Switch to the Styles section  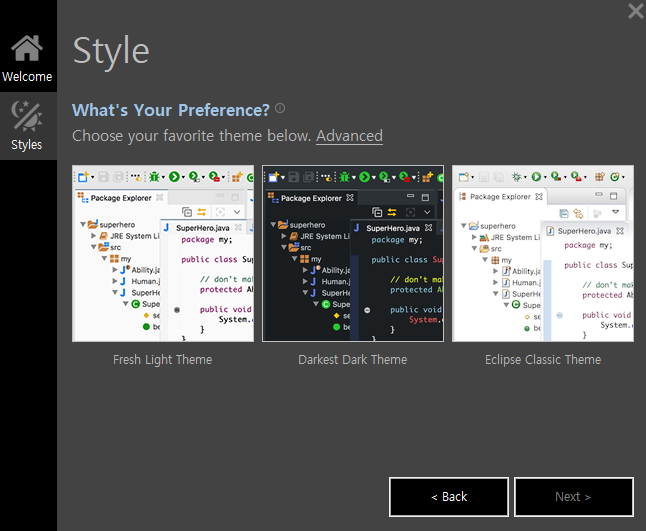click(x=28, y=126)
